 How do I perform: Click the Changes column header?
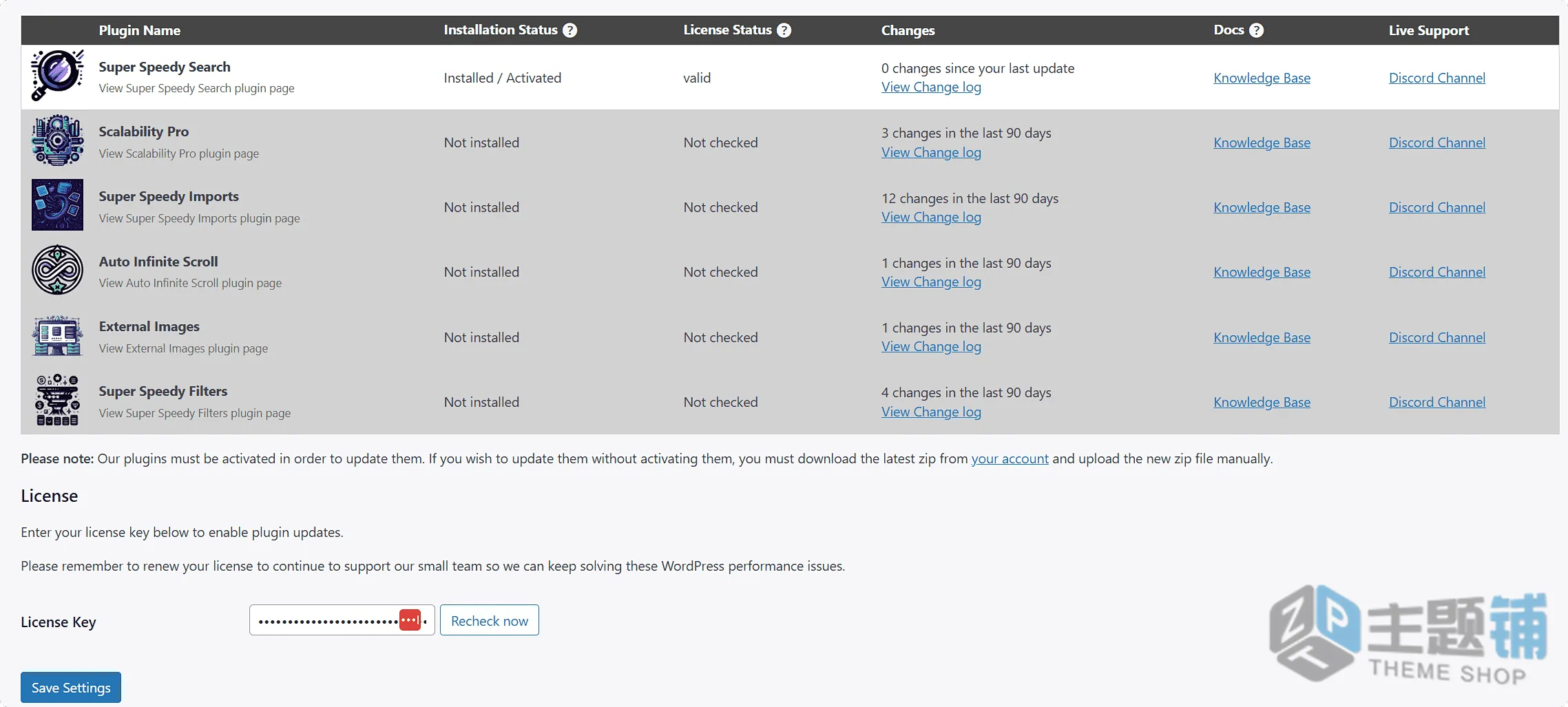pyautogui.click(x=908, y=30)
